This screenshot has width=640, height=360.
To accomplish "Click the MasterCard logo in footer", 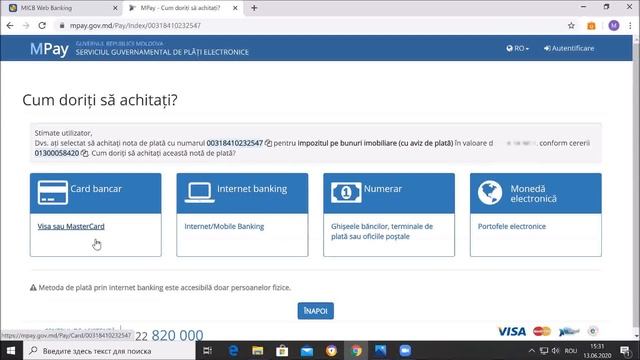I will [542, 331].
